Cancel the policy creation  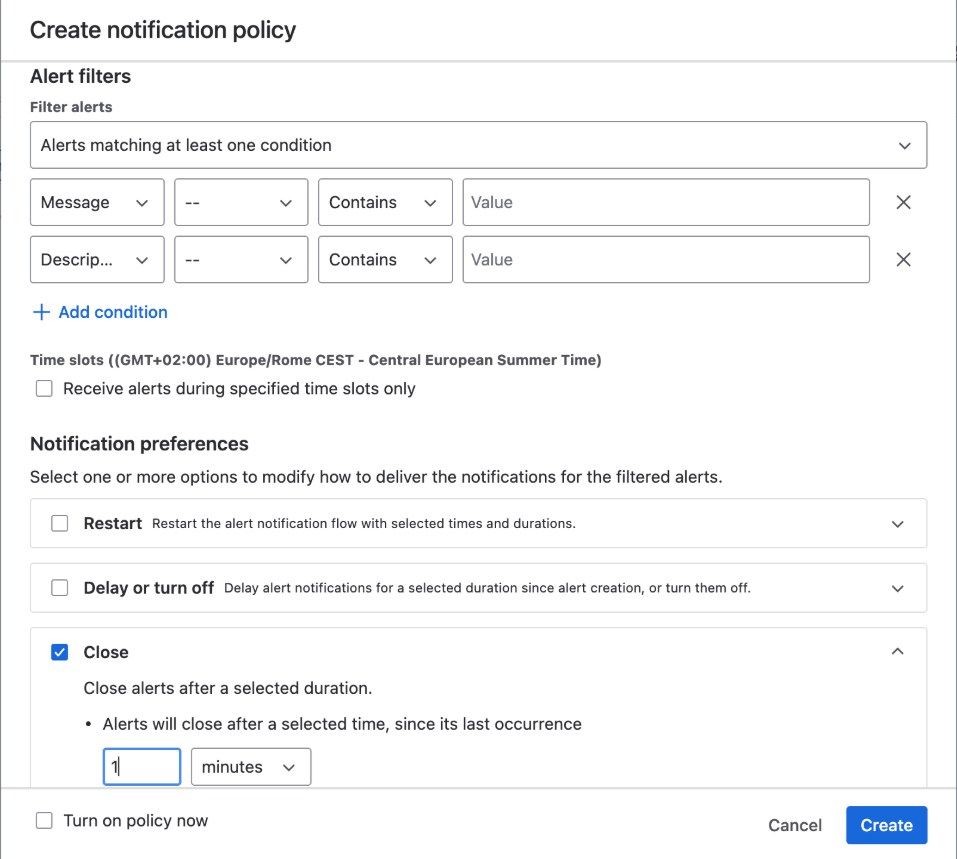(x=795, y=825)
